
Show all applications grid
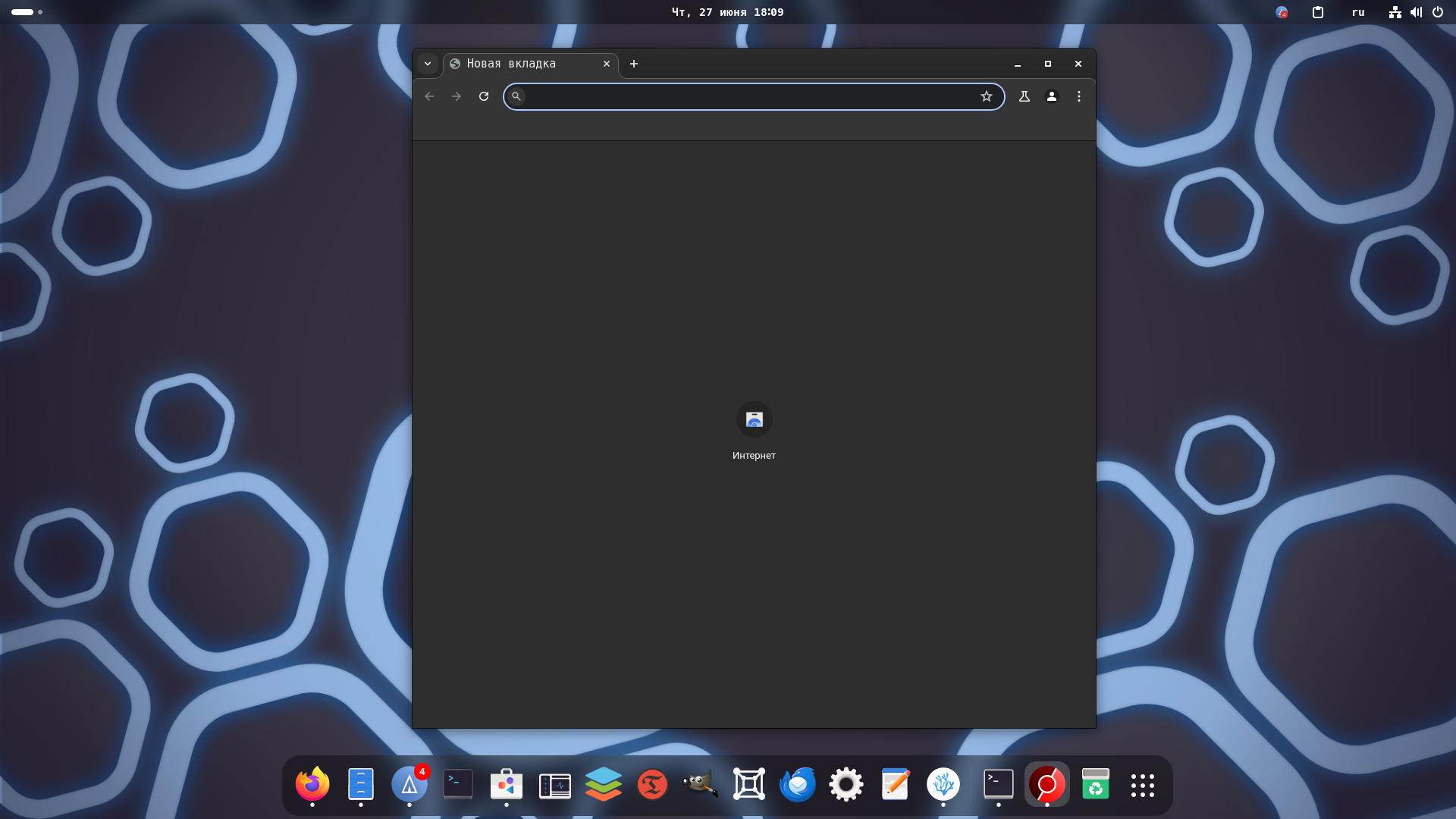1143,786
